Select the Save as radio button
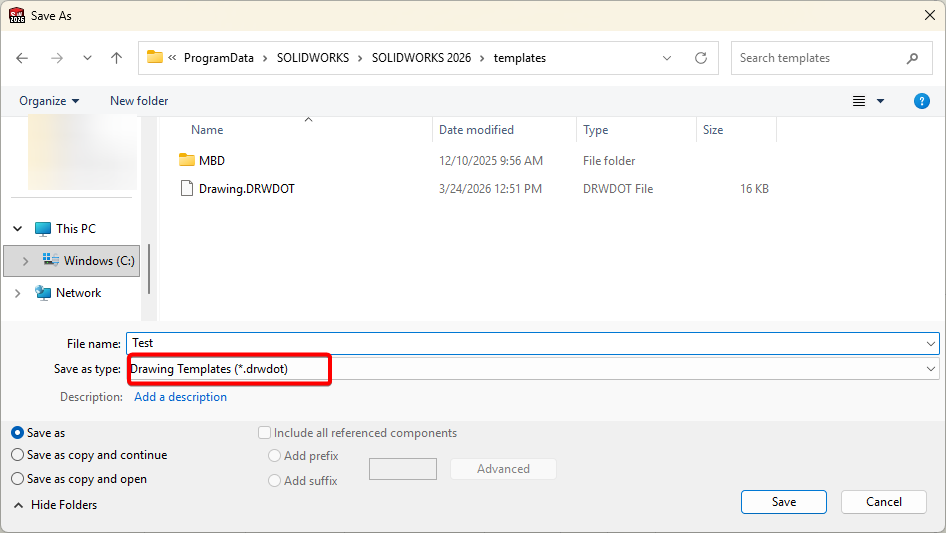946x533 pixels. 17,433
